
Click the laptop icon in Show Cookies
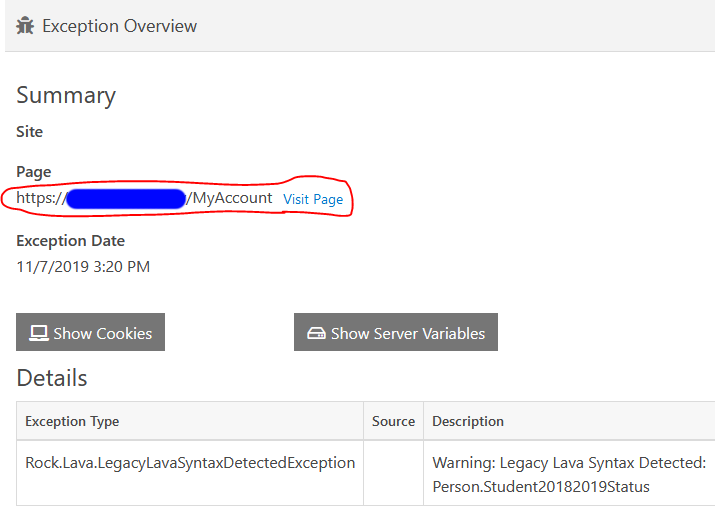tap(39, 333)
